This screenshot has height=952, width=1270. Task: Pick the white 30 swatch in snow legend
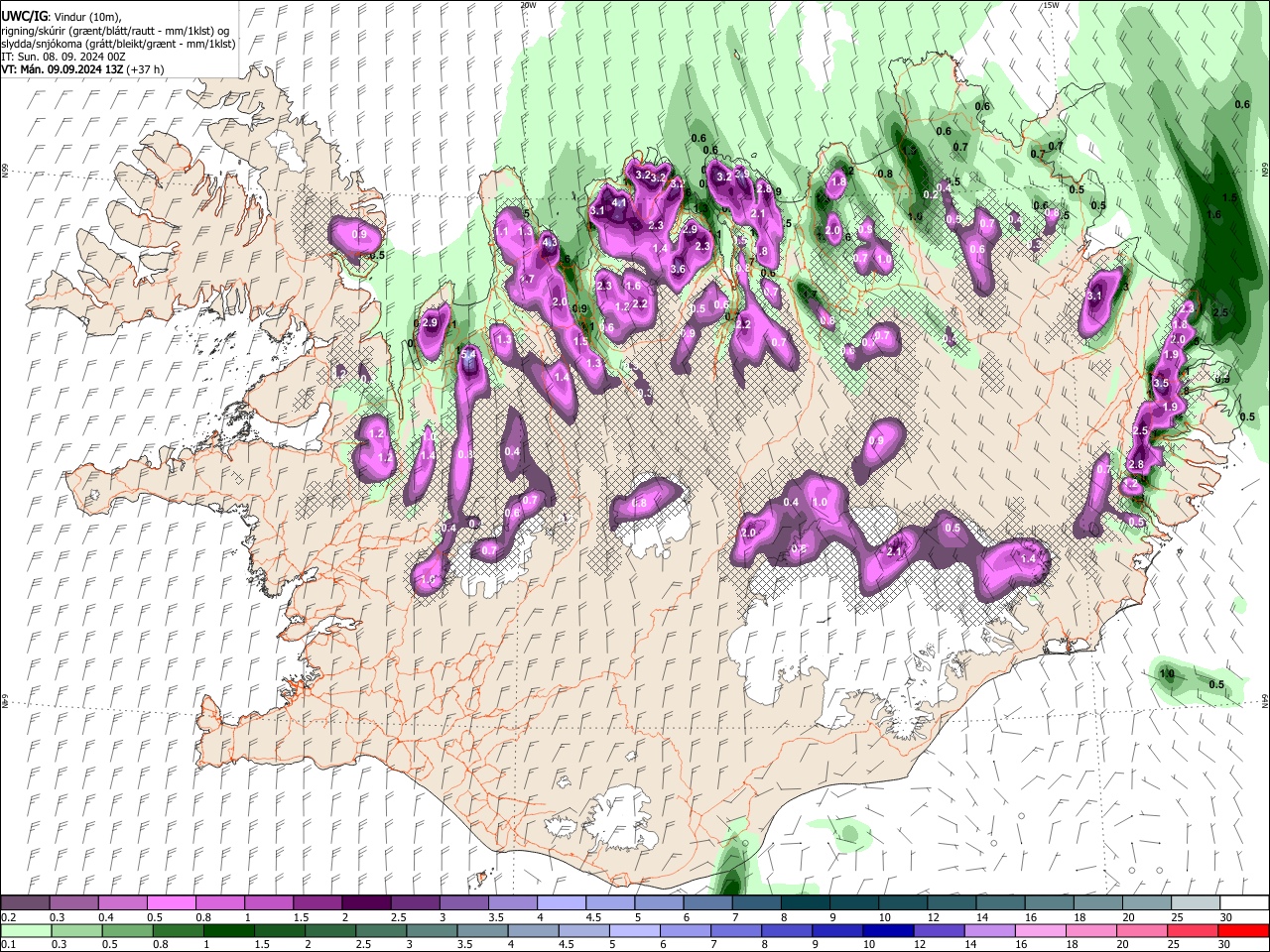pos(1244,903)
